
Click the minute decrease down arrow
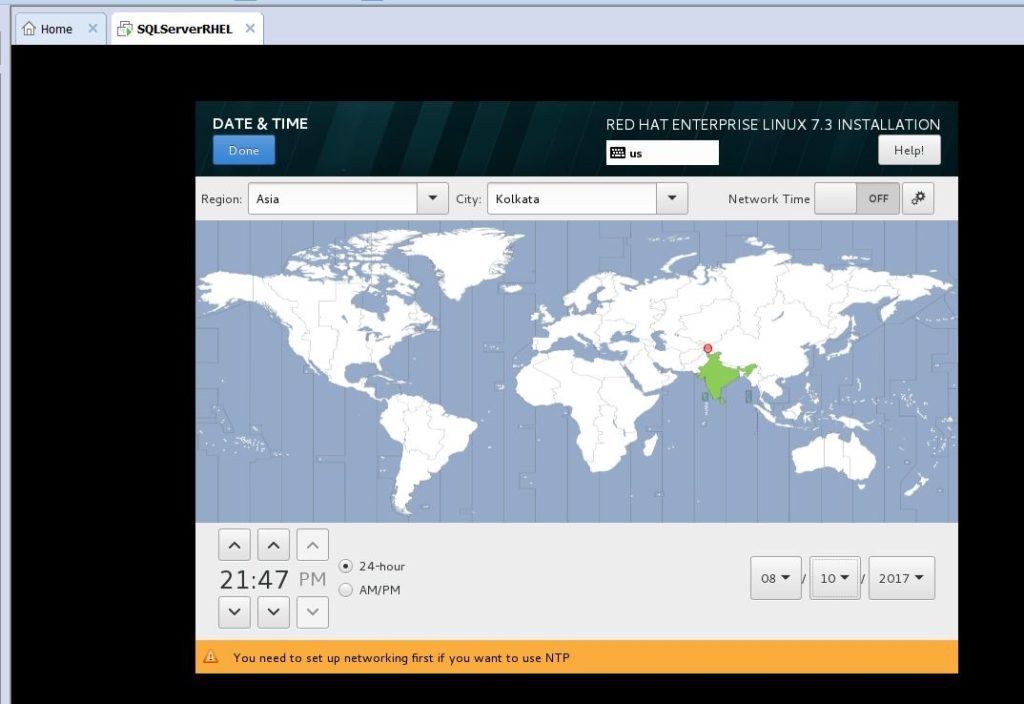(273, 612)
